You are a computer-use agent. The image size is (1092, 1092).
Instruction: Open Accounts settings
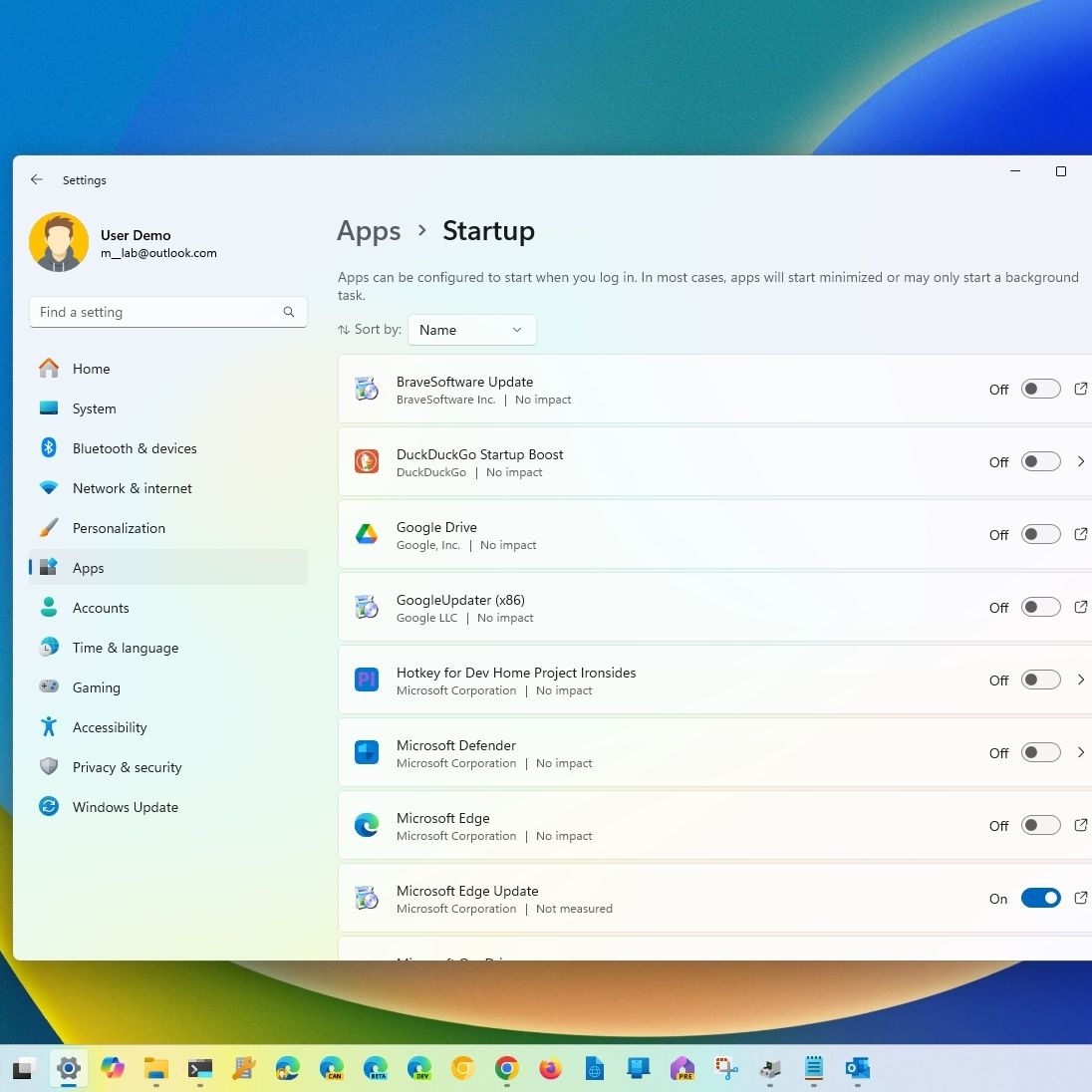click(x=167, y=608)
